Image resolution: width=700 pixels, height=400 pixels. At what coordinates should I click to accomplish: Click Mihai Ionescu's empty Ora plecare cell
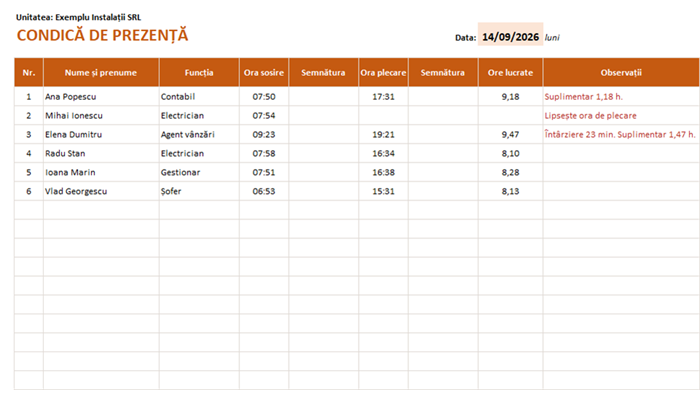[383, 116]
